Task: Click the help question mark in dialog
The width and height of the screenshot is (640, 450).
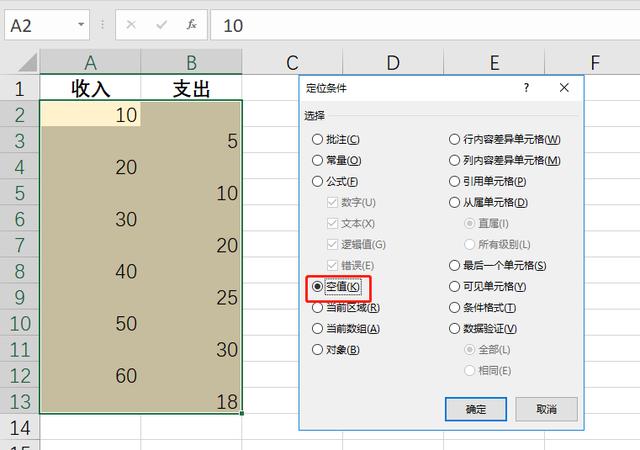Action: point(526,88)
